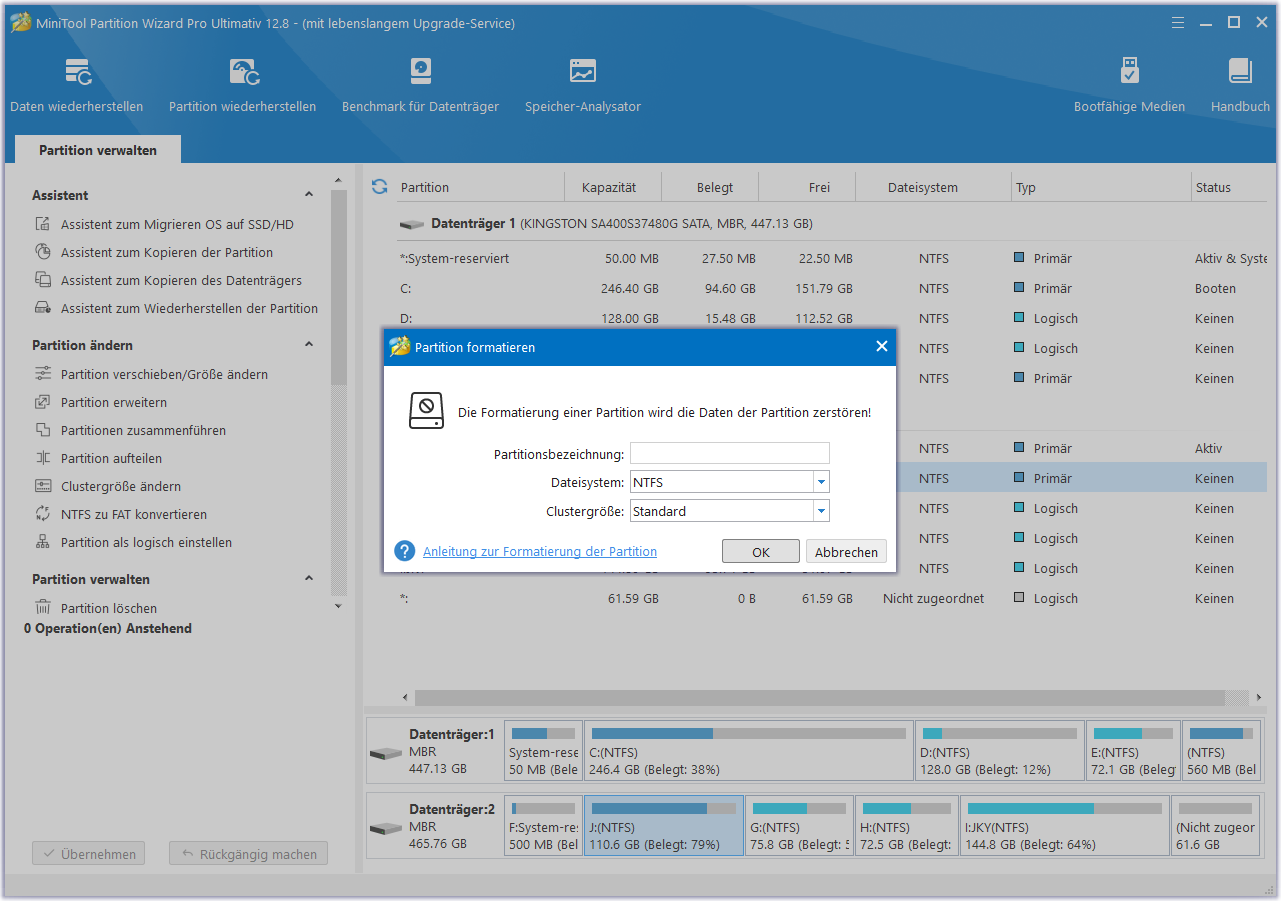The height and width of the screenshot is (901, 1281).
Task: Confirm formatting with OK button
Action: (x=761, y=552)
